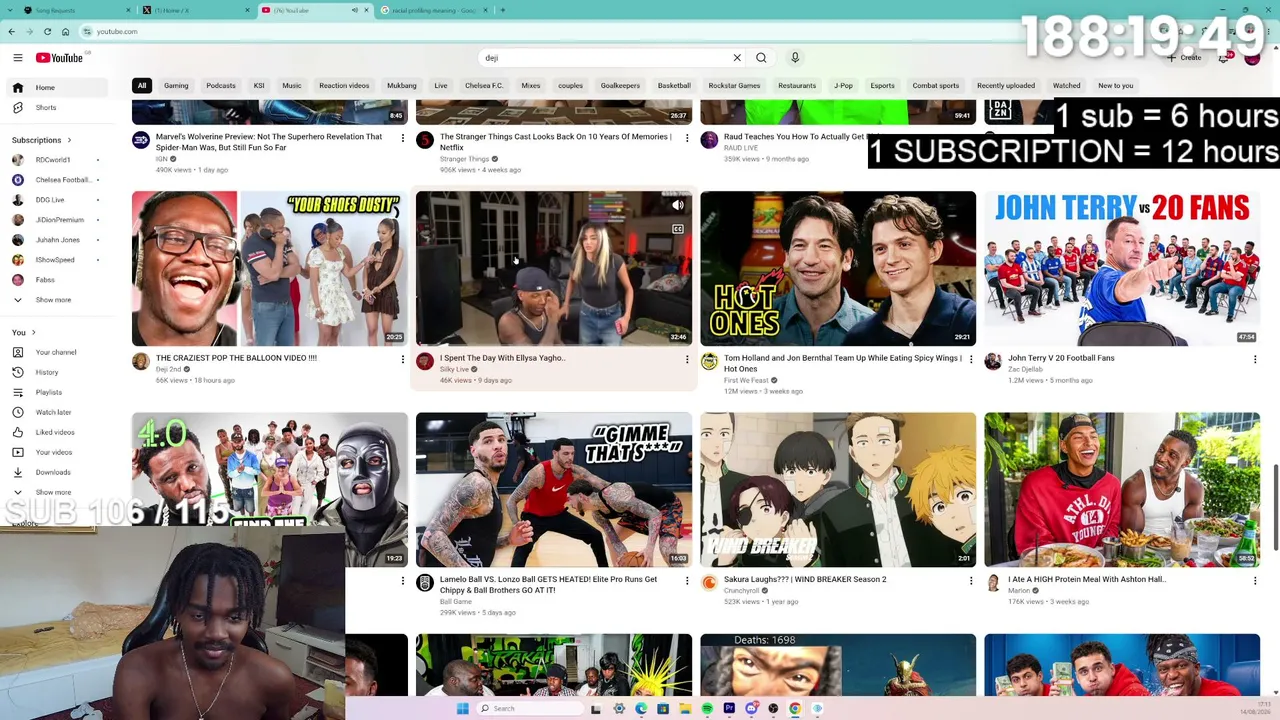Open options for Sakura Laughs video
1280x720 pixels.
coord(971,580)
